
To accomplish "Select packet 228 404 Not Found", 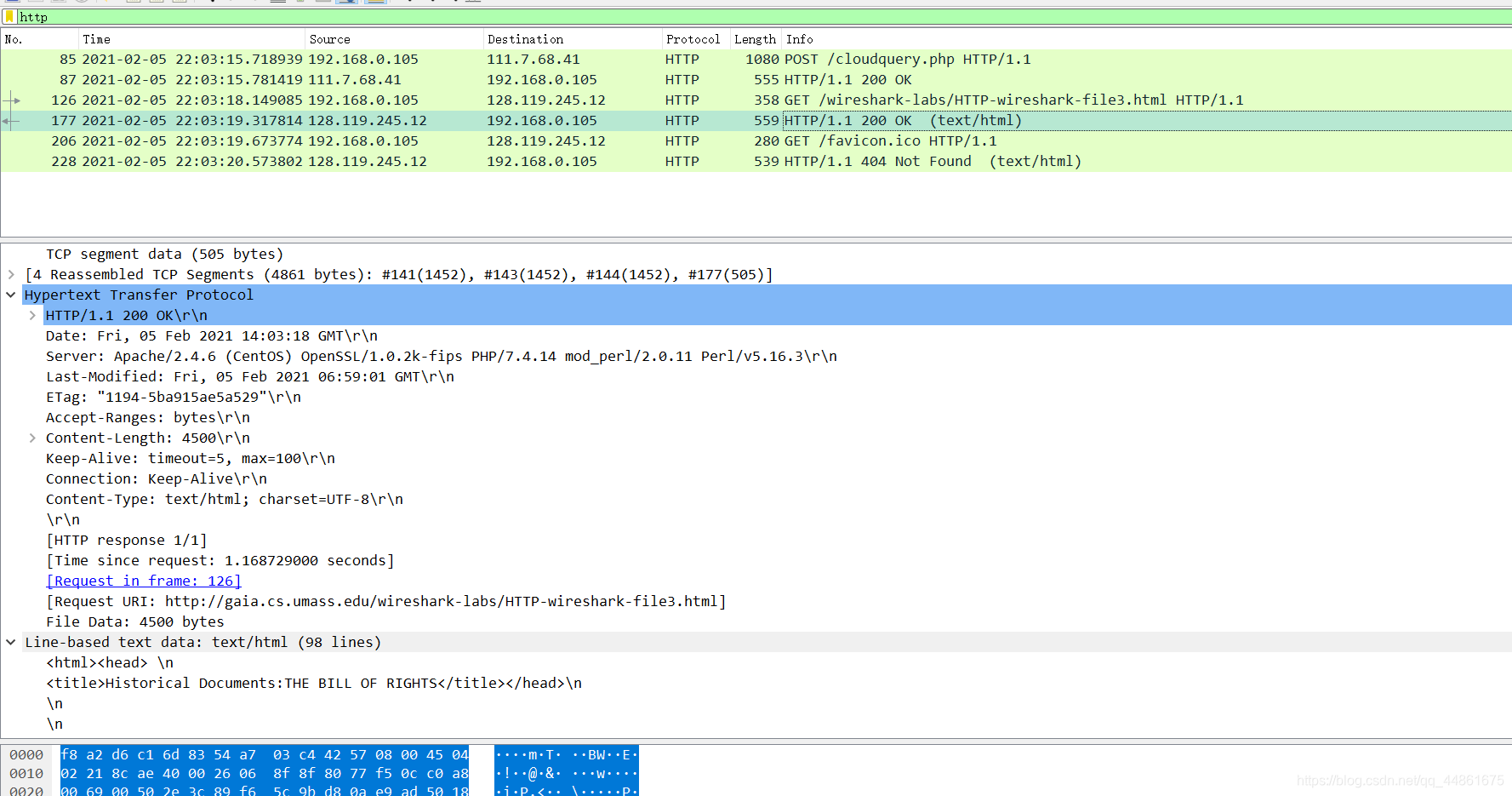I will coord(756,162).
